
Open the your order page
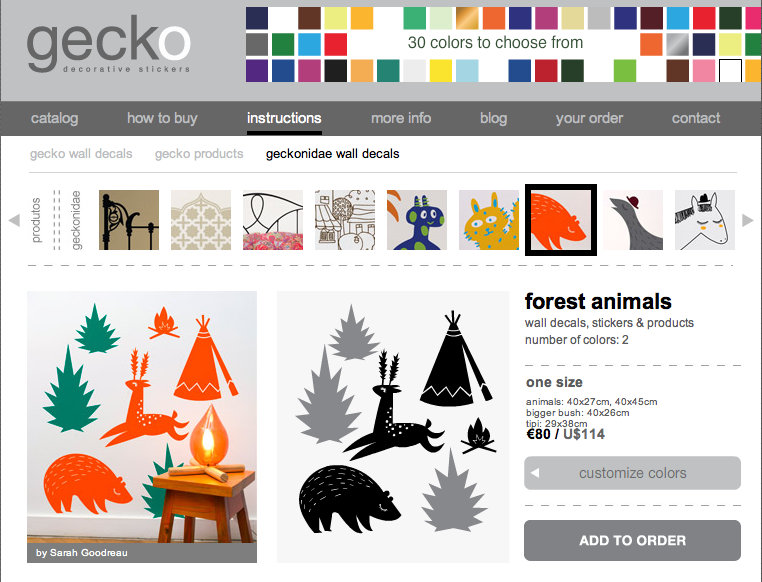click(x=589, y=118)
